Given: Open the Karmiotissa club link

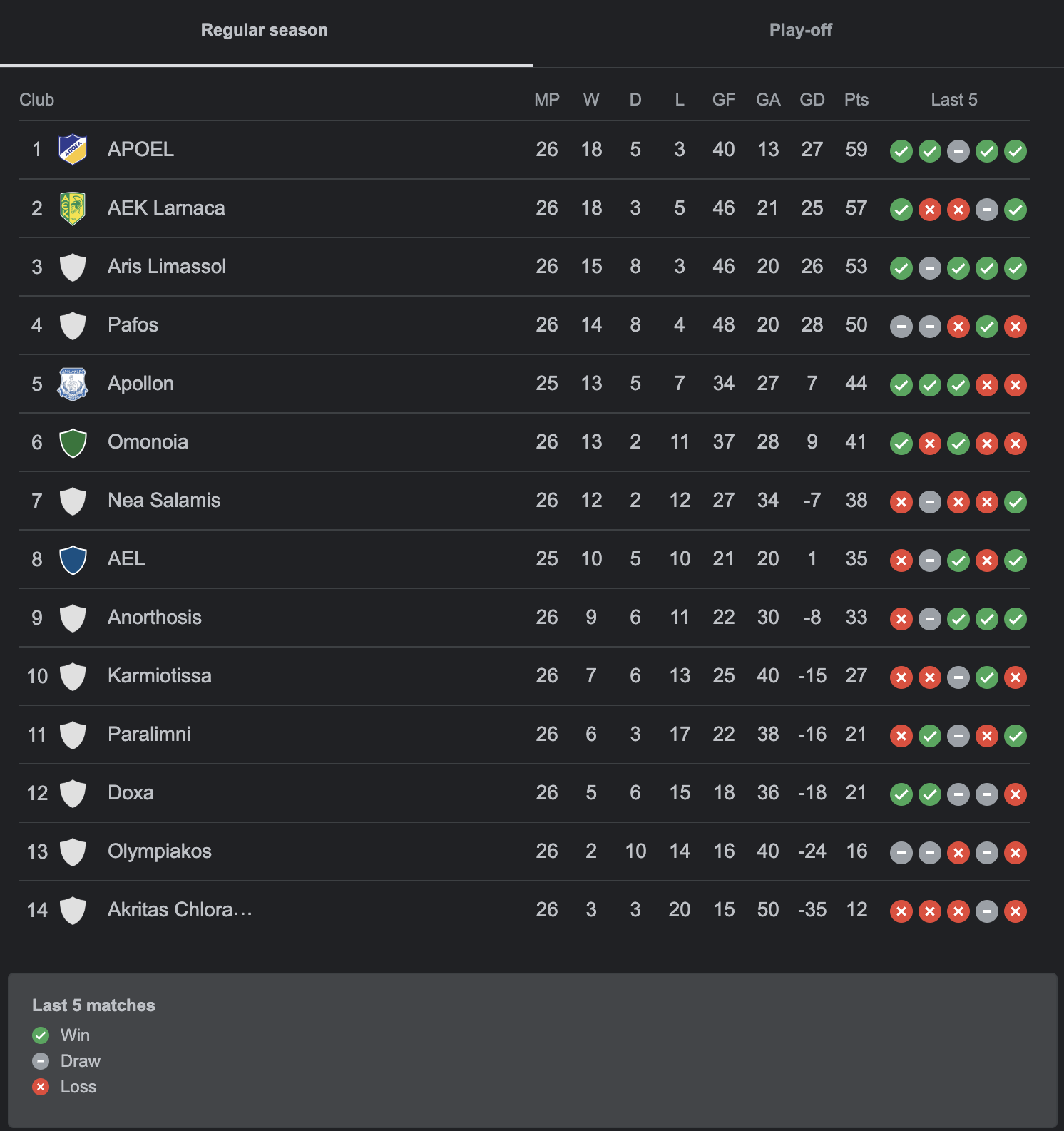Looking at the screenshot, I should coord(160,676).
